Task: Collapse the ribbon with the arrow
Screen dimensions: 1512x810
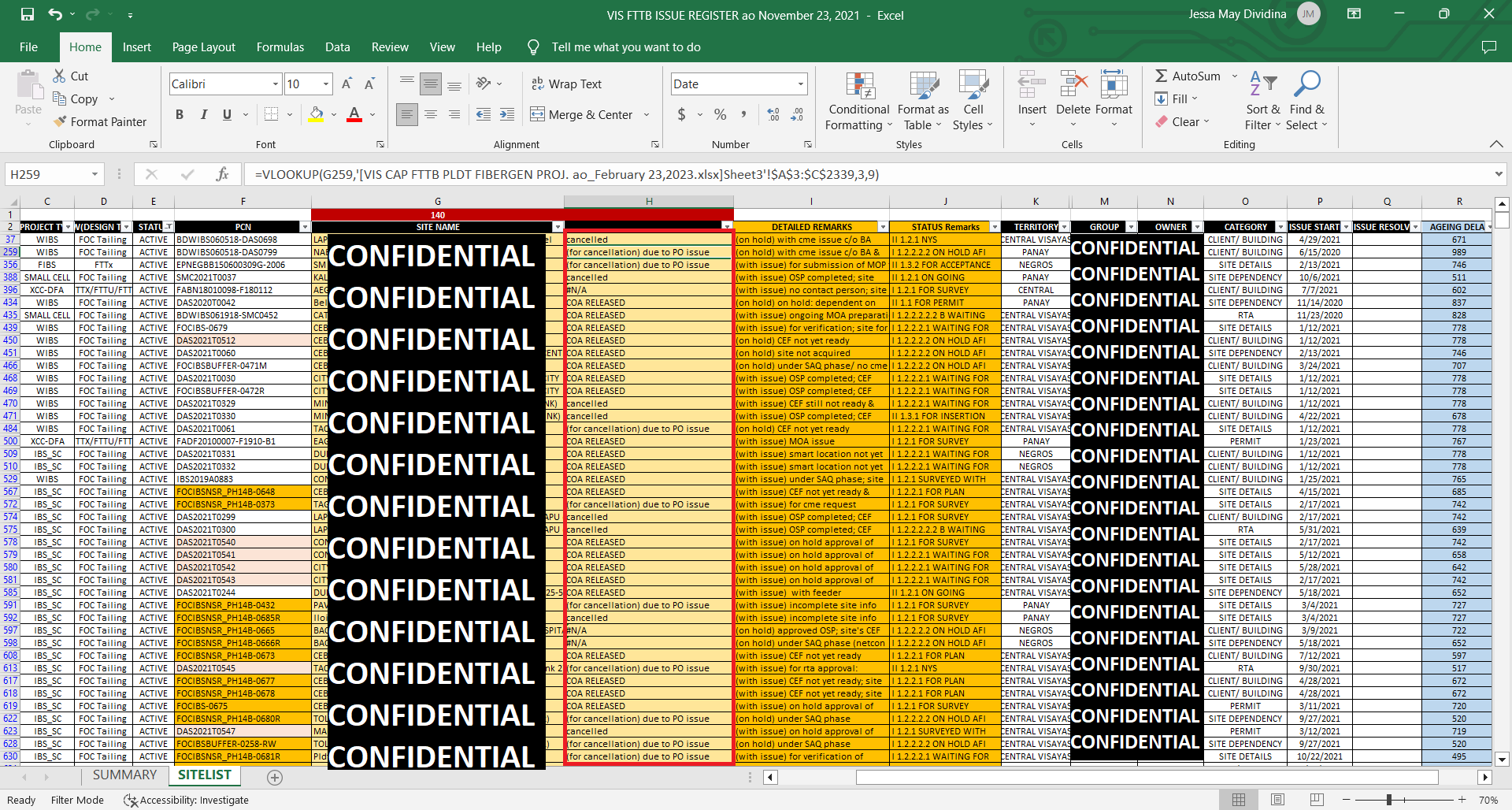Action: tap(1495, 144)
